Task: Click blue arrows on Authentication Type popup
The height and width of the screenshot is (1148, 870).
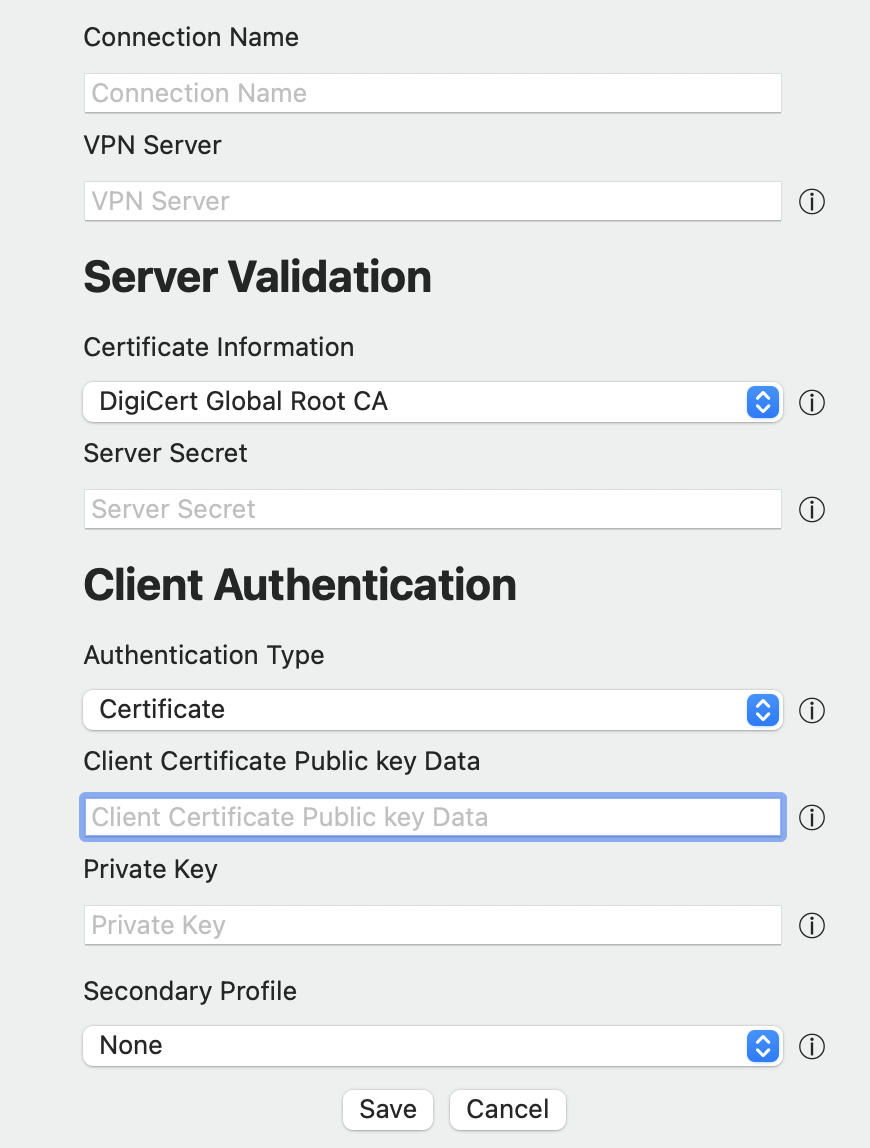Action: (x=762, y=709)
